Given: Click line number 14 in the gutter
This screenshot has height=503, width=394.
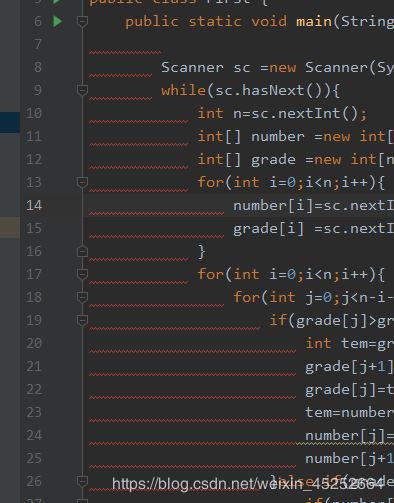Looking at the screenshot, I should pos(34,205).
